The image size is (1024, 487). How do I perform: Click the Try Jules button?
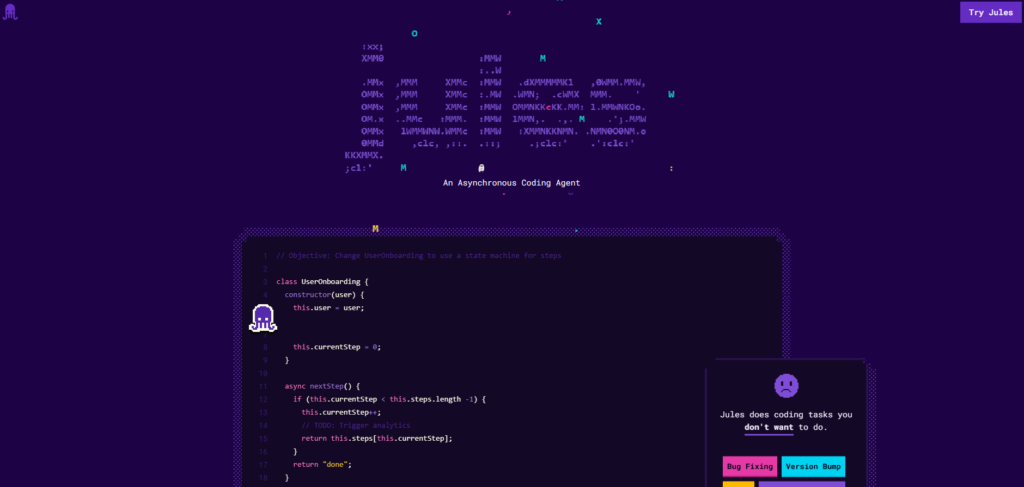pyautogui.click(x=991, y=12)
